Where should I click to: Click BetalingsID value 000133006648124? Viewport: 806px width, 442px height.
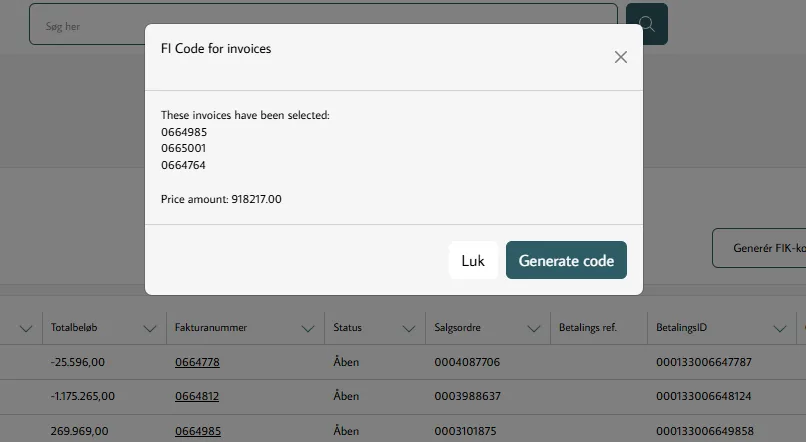[703, 396]
